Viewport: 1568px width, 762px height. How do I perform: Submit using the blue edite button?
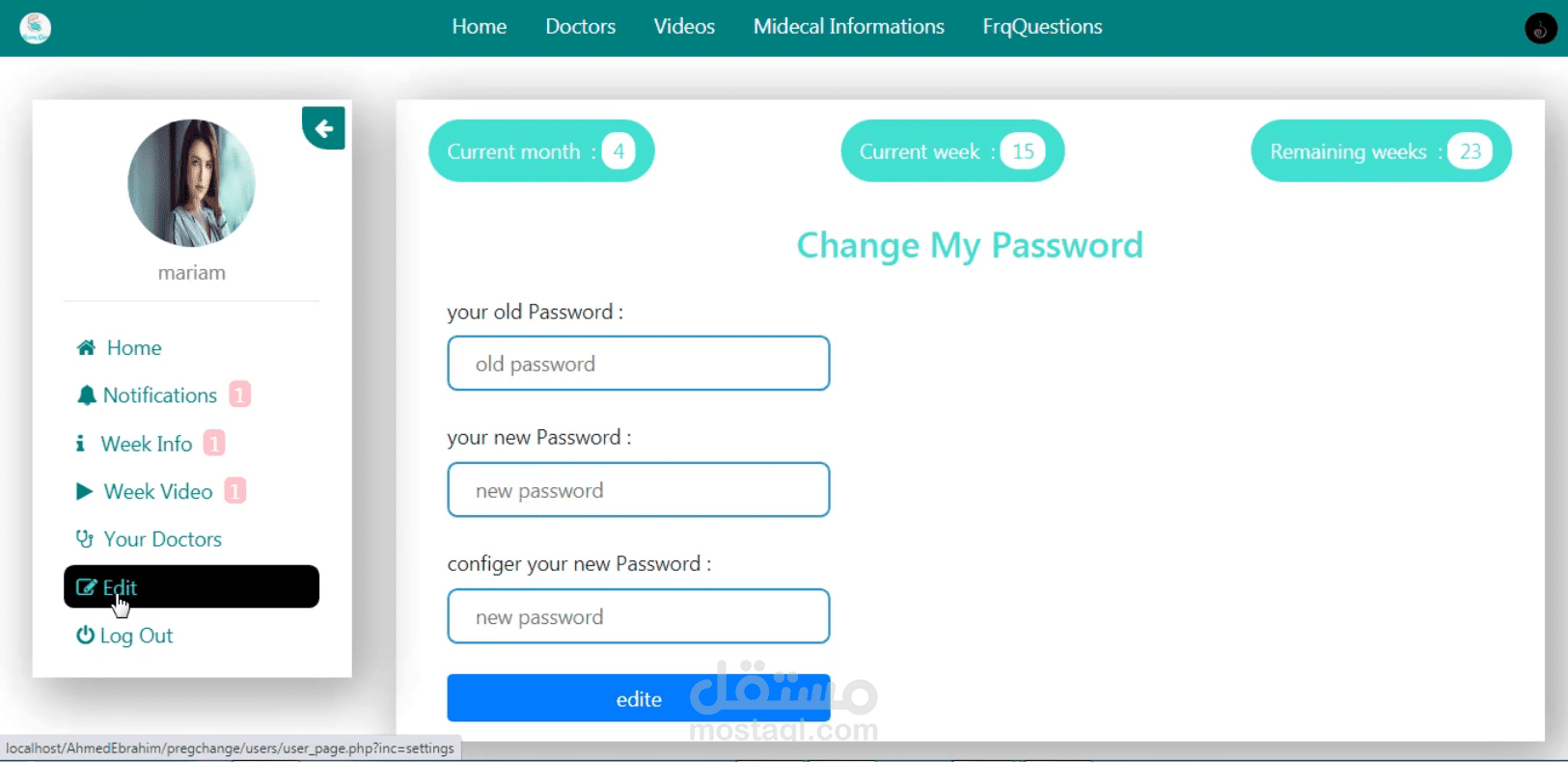(x=639, y=698)
